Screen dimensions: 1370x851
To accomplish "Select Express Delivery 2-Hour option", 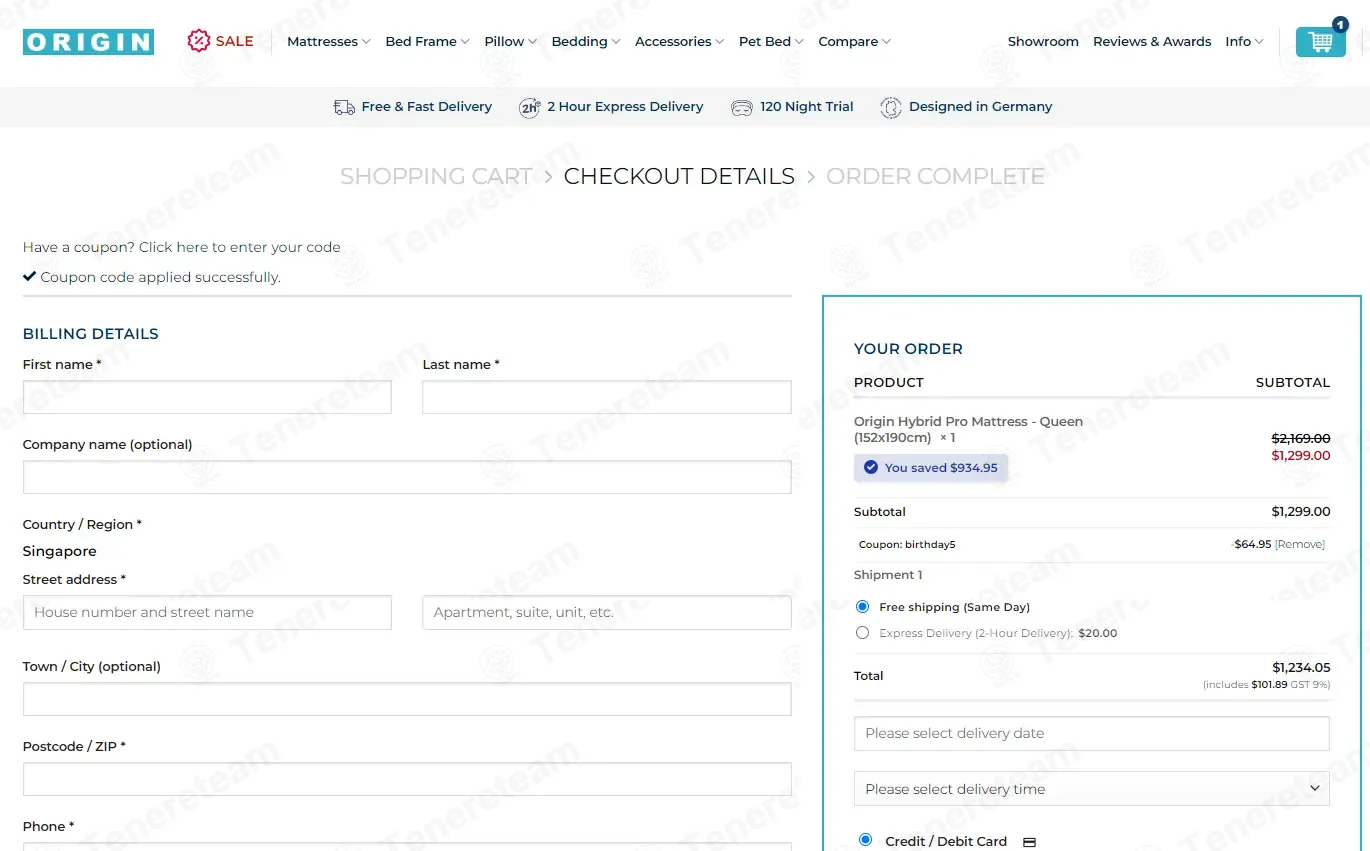I will tap(863, 633).
